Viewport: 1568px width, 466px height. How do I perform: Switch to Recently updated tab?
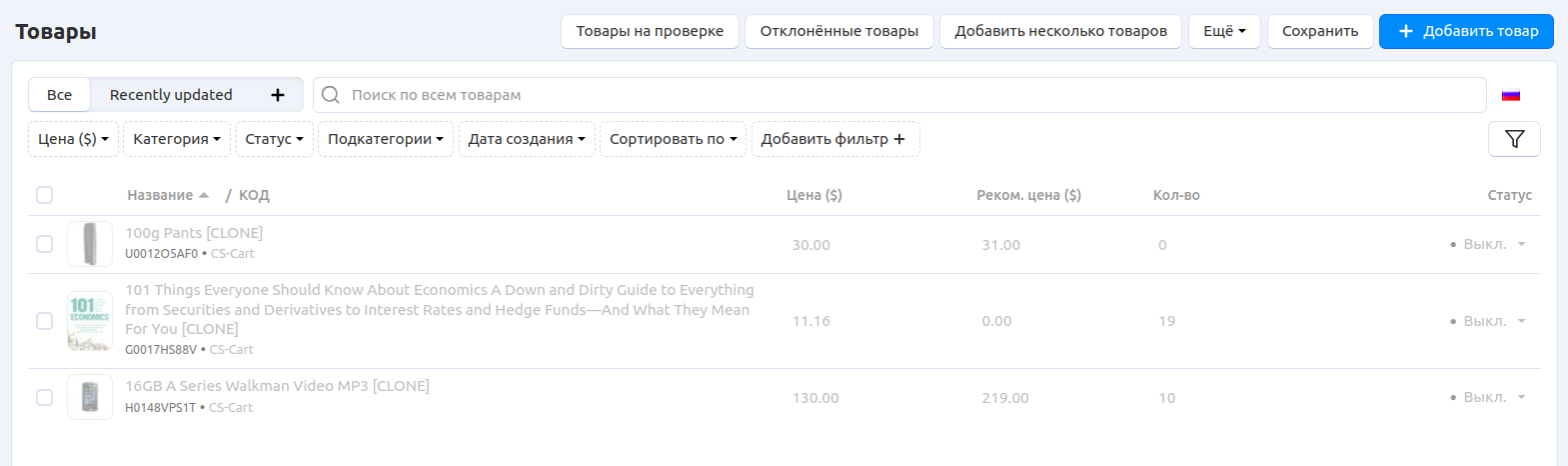point(171,95)
